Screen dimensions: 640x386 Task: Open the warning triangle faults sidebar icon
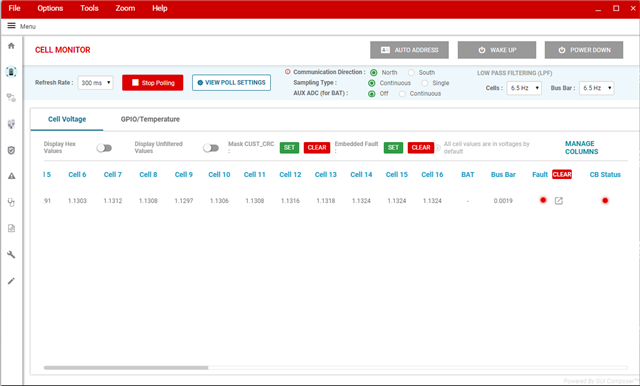(11, 176)
